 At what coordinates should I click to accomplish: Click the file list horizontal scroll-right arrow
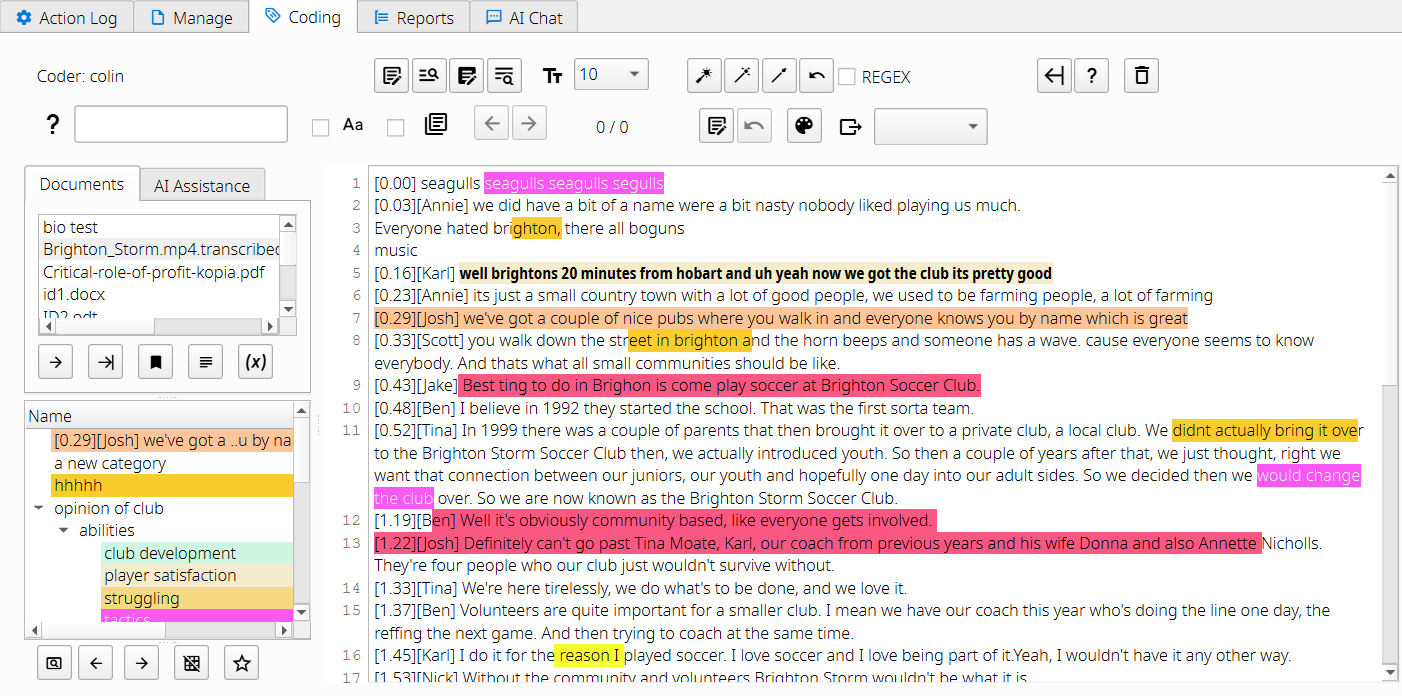271,326
